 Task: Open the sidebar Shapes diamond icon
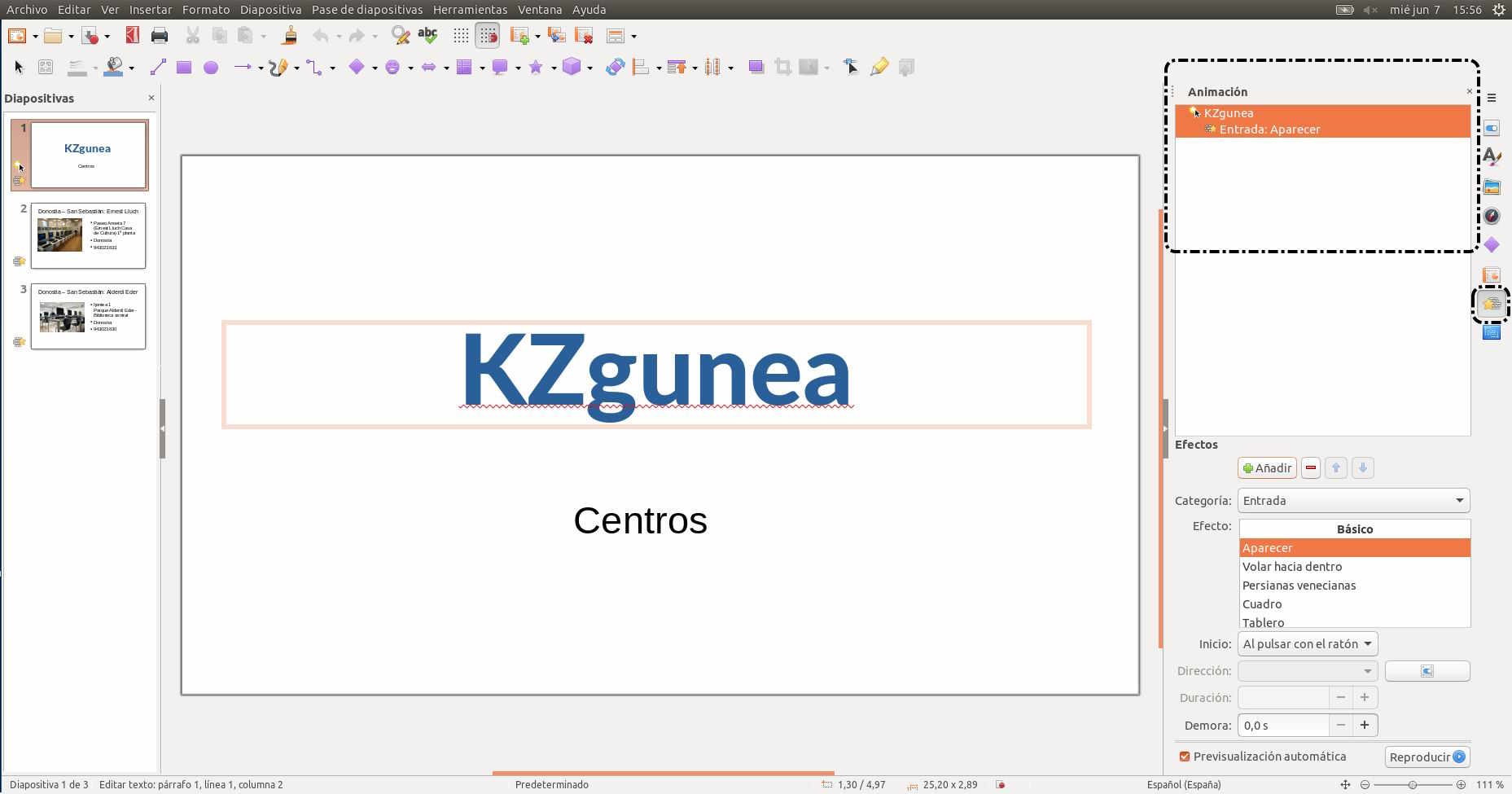[1492, 244]
